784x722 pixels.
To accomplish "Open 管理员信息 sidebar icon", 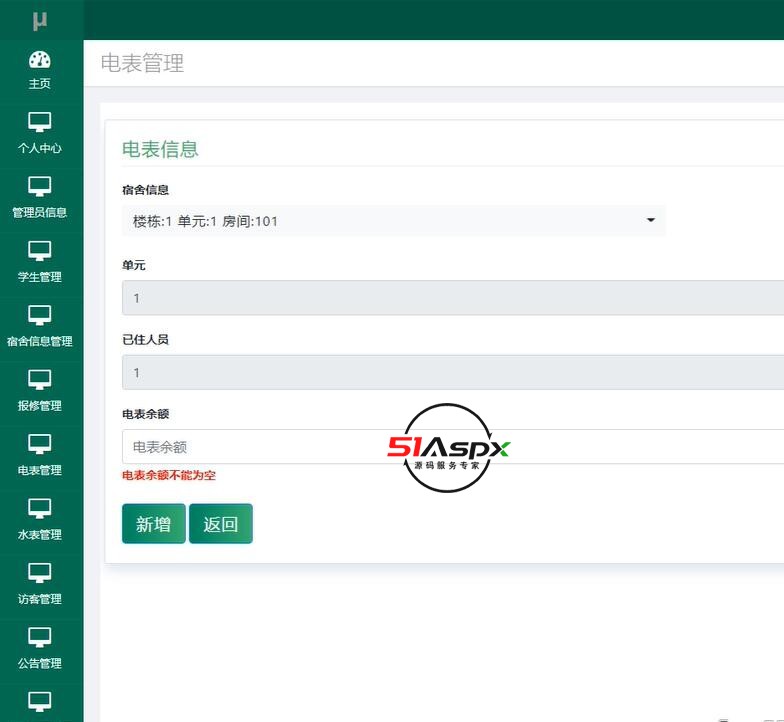I will coord(40,187).
